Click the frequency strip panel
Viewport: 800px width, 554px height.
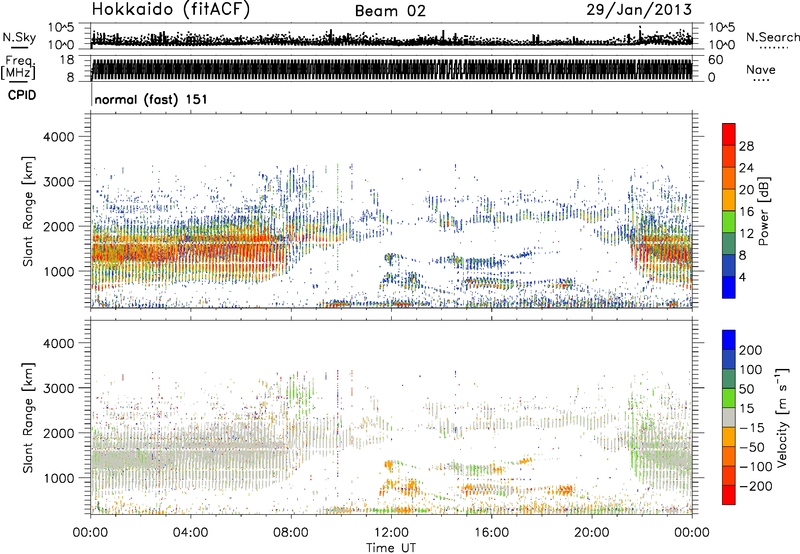[x=392, y=68]
